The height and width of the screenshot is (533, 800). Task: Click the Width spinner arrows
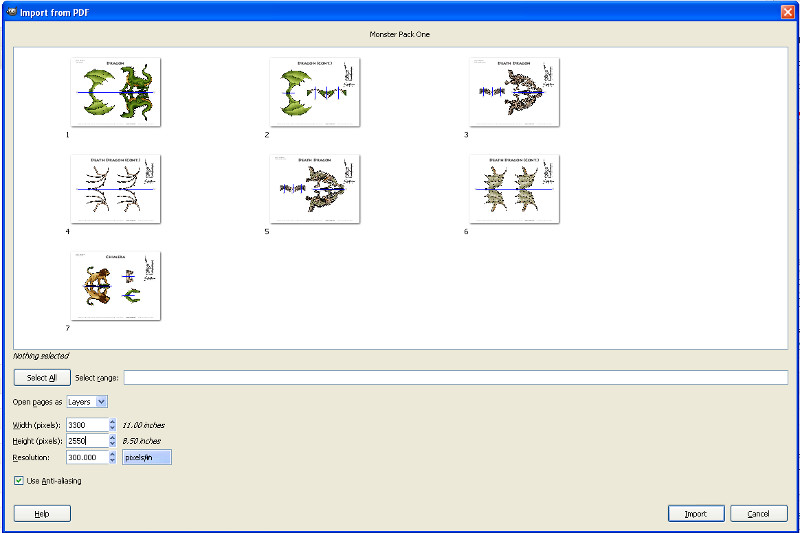tap(111, 425)
